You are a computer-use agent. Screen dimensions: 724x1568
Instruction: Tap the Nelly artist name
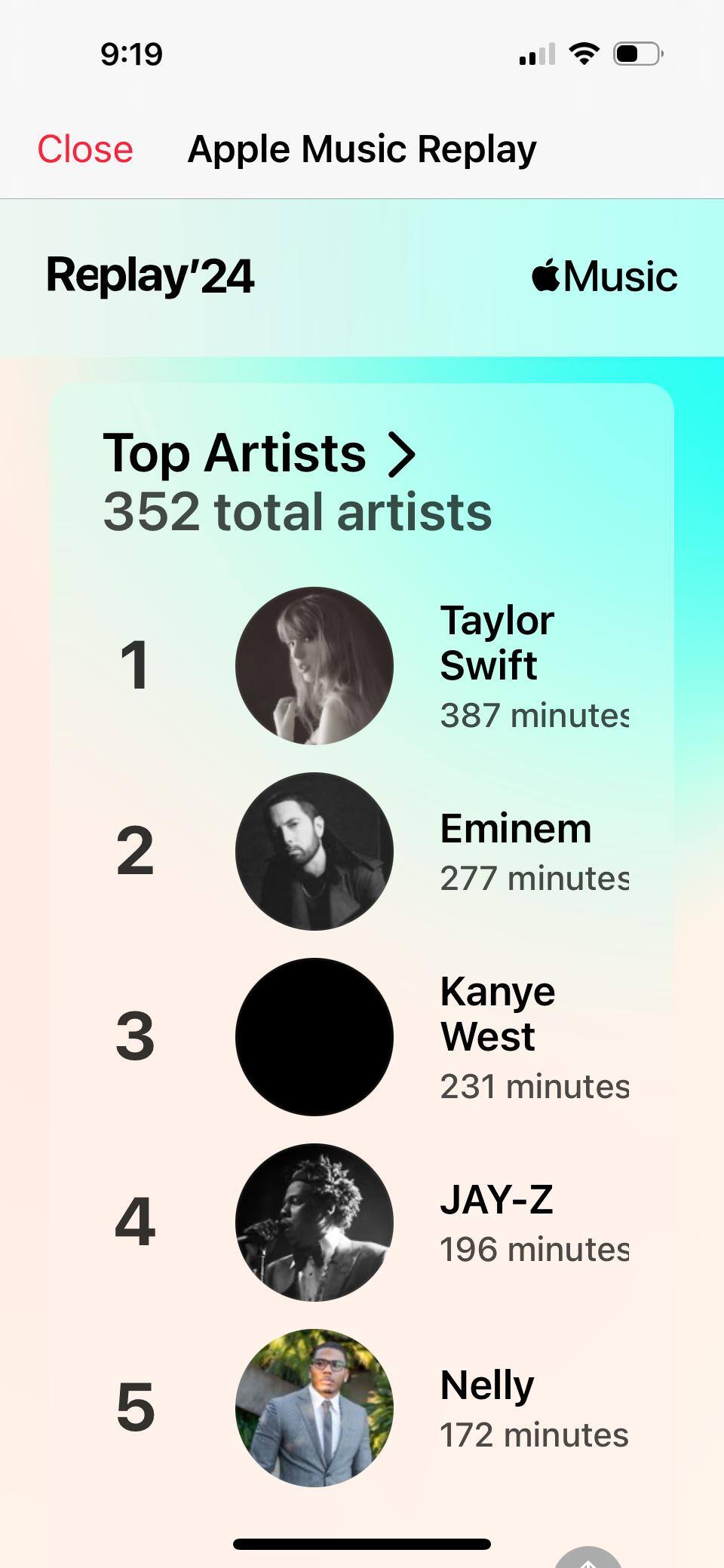(x=487, y=1385)
